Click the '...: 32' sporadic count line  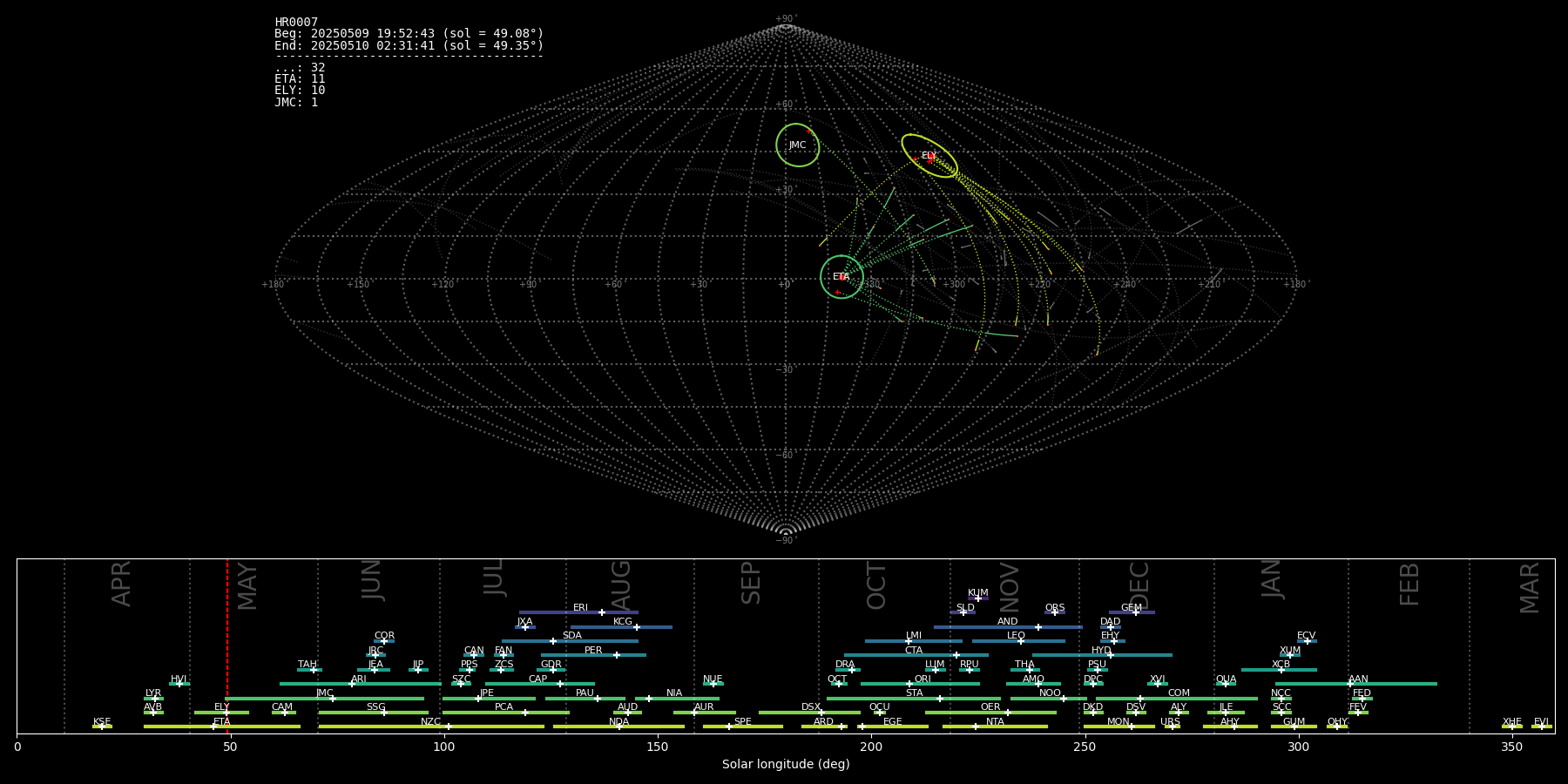click(300, 68)
